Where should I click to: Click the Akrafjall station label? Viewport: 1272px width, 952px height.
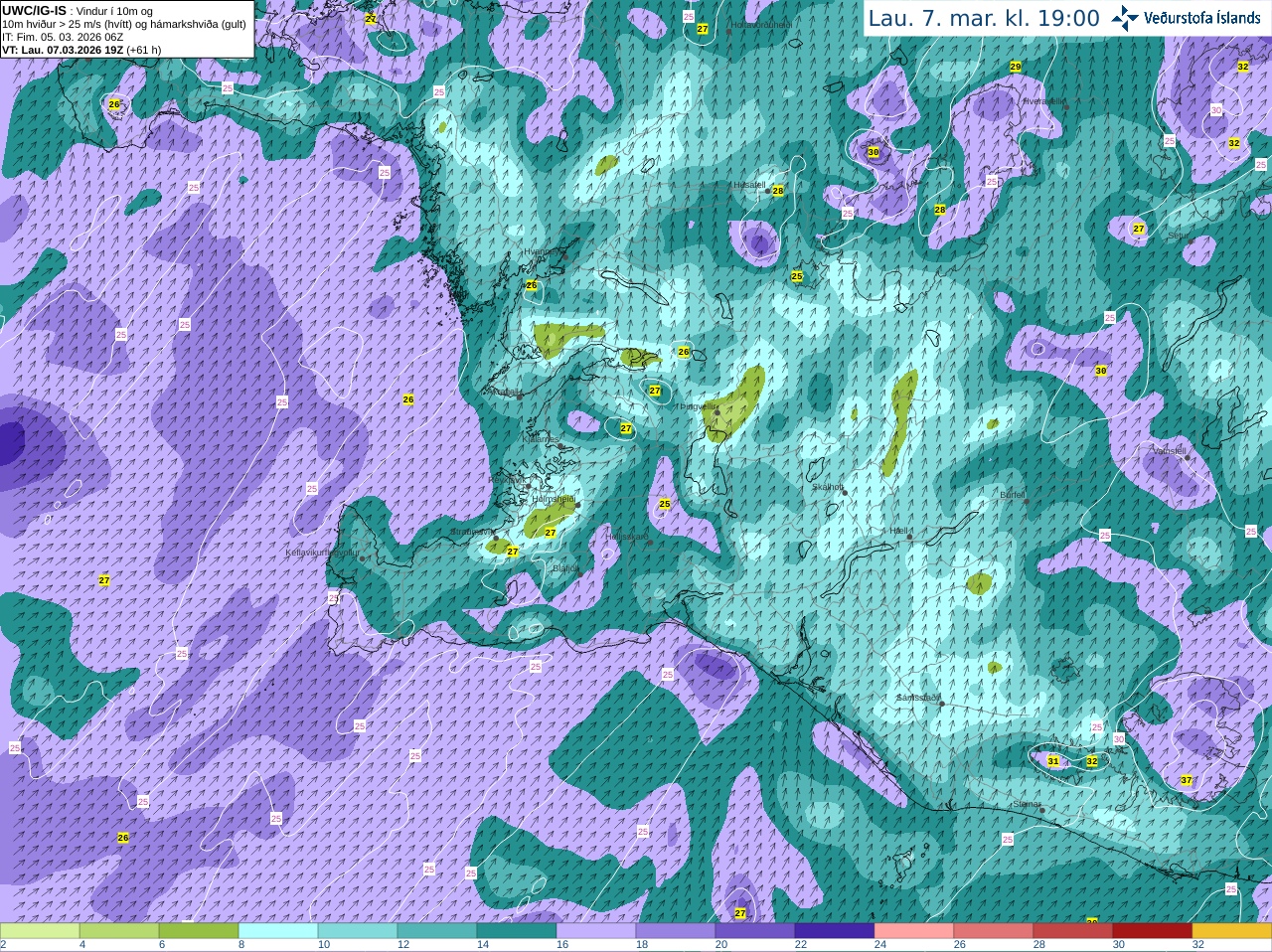[503, 392]
